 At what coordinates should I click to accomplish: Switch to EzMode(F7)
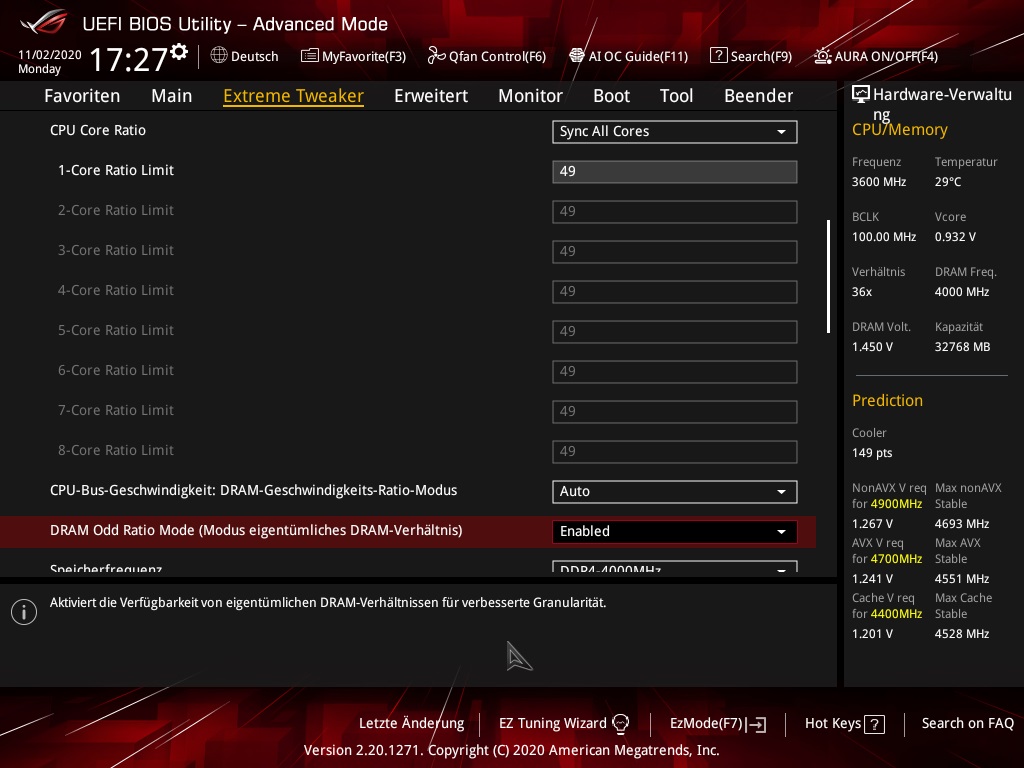click(718, 723)
